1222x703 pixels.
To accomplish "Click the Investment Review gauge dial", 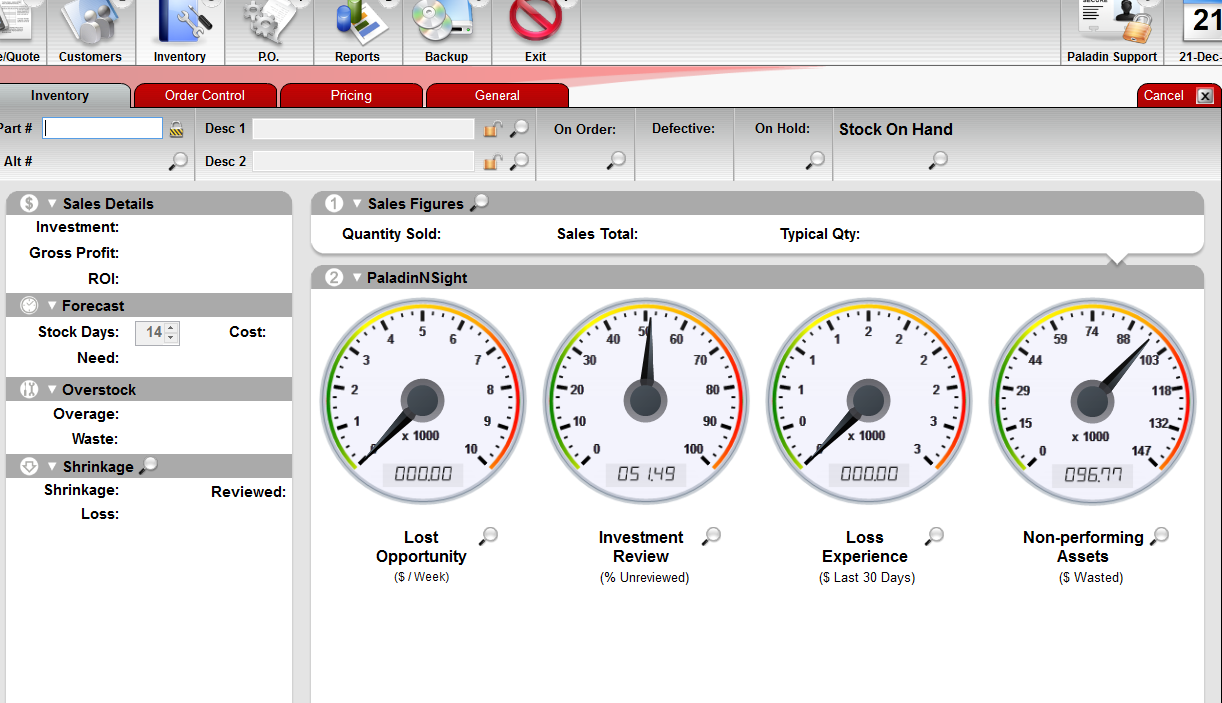I will tap(645, 401).
